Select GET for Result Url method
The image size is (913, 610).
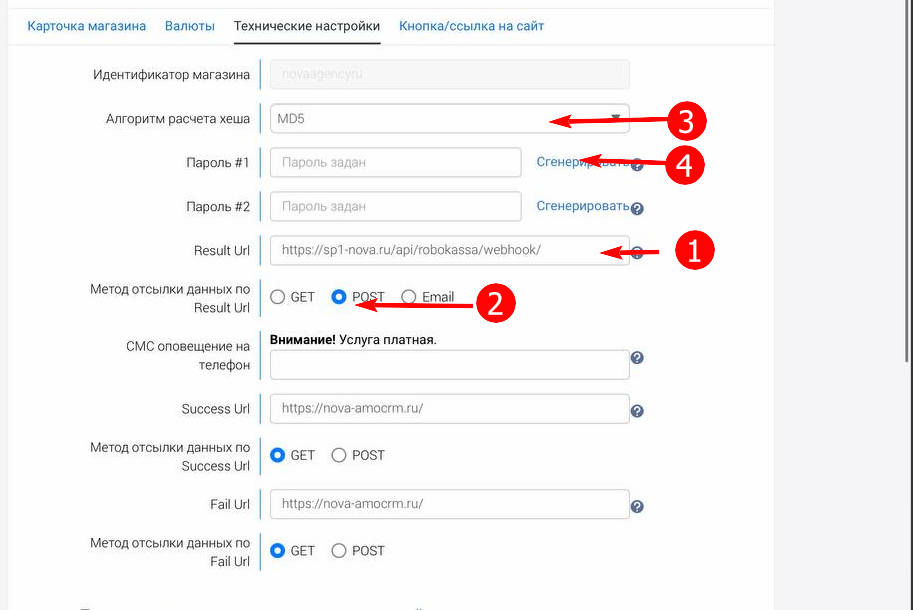278,297
